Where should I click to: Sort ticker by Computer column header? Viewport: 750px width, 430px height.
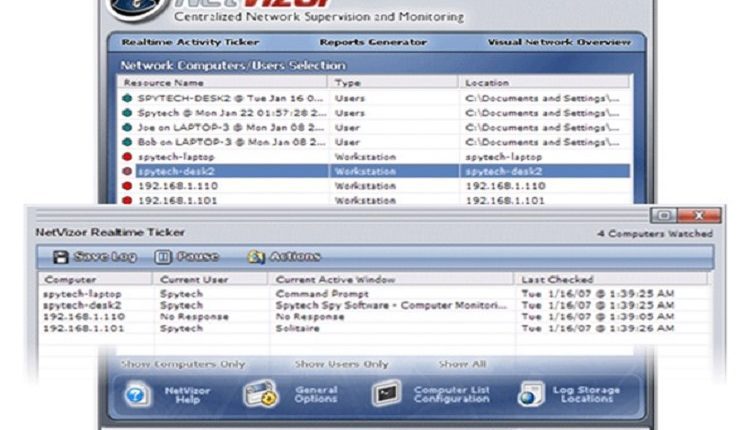(x=96, y=279)
